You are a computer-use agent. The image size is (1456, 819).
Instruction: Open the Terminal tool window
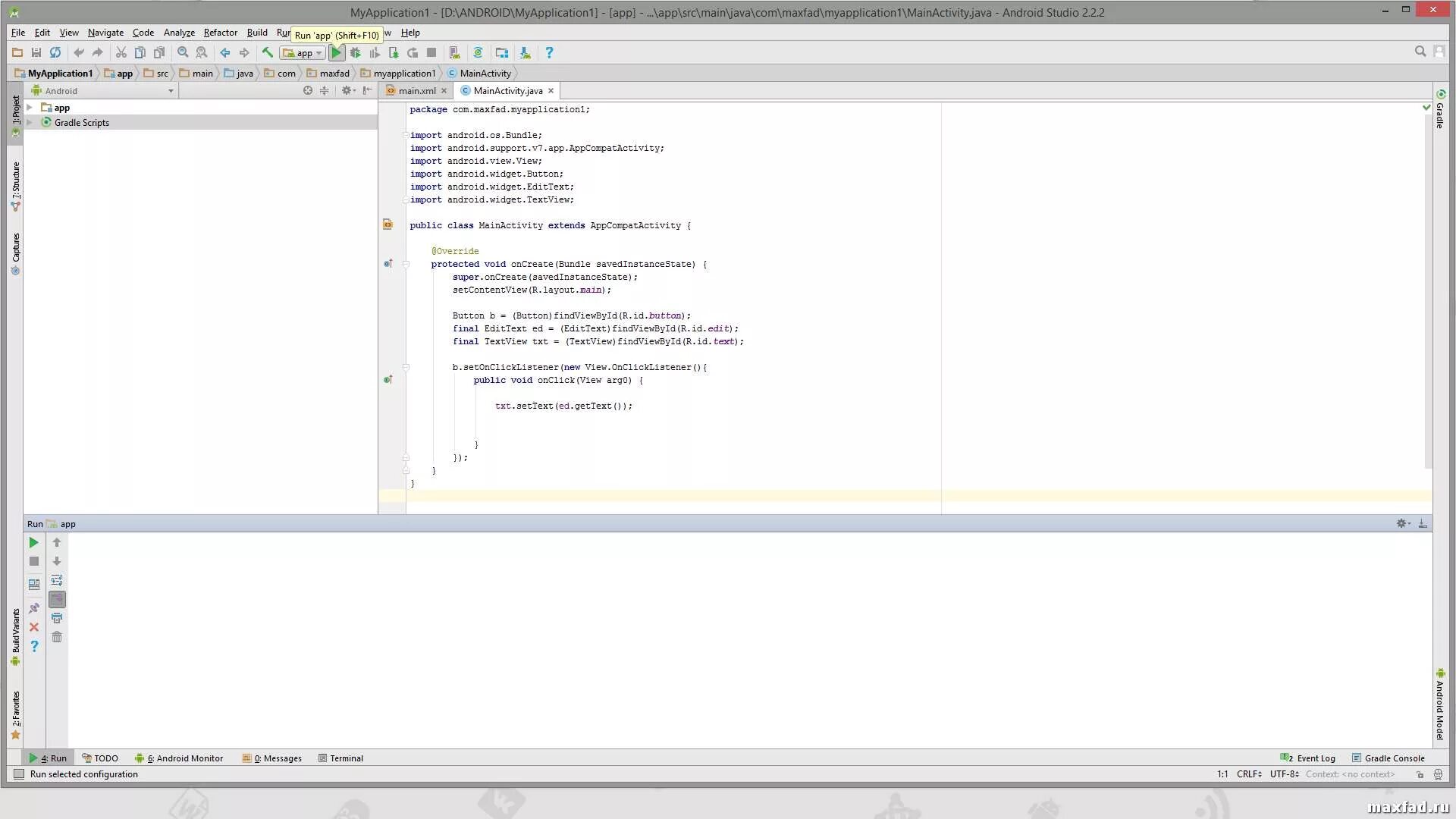tap(346, 758)
